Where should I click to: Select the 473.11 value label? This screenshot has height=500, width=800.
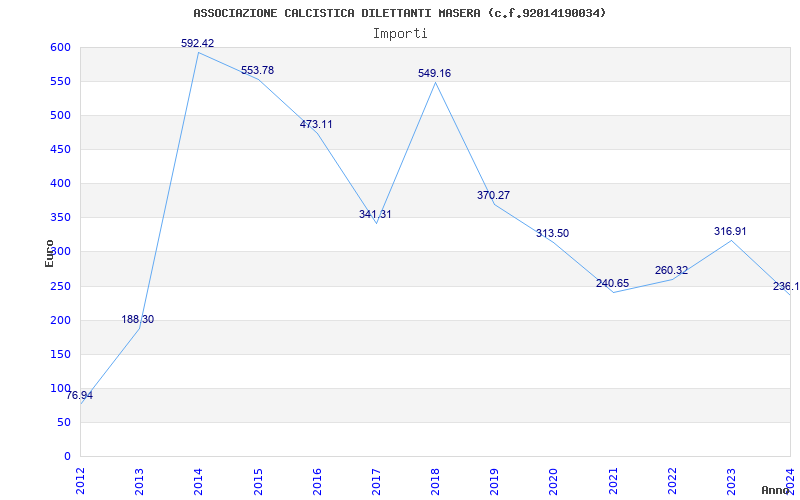click(x=316, y=124)
